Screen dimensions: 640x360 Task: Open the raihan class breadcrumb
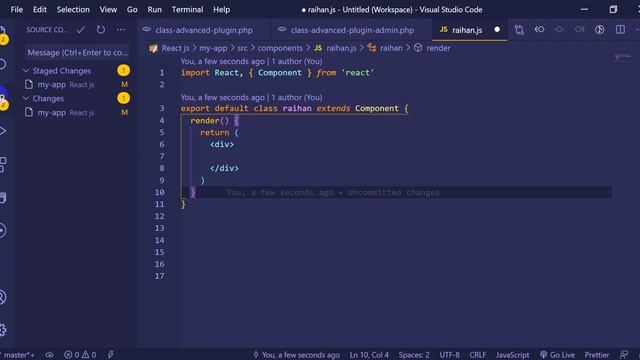[391, 48]
